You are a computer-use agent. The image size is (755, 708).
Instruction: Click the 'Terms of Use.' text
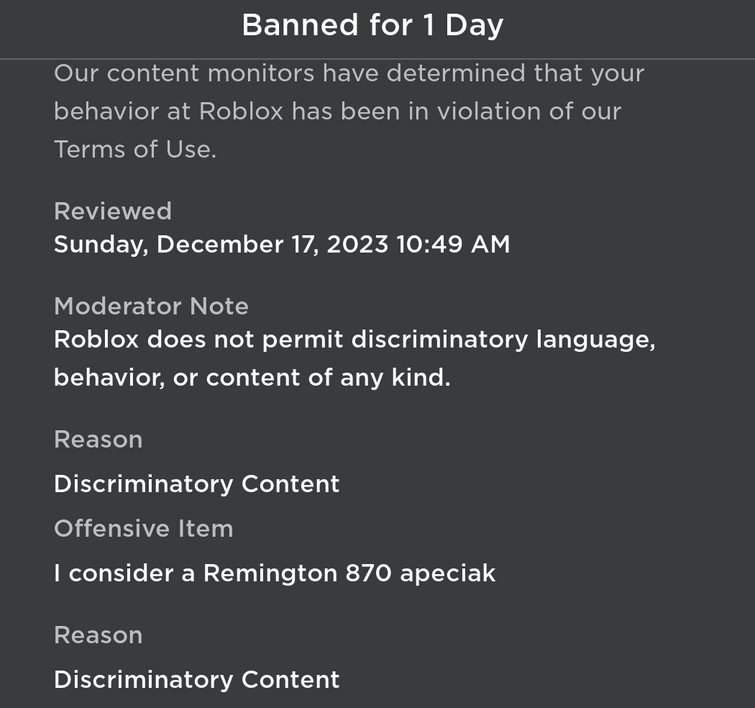click(135, 149)
